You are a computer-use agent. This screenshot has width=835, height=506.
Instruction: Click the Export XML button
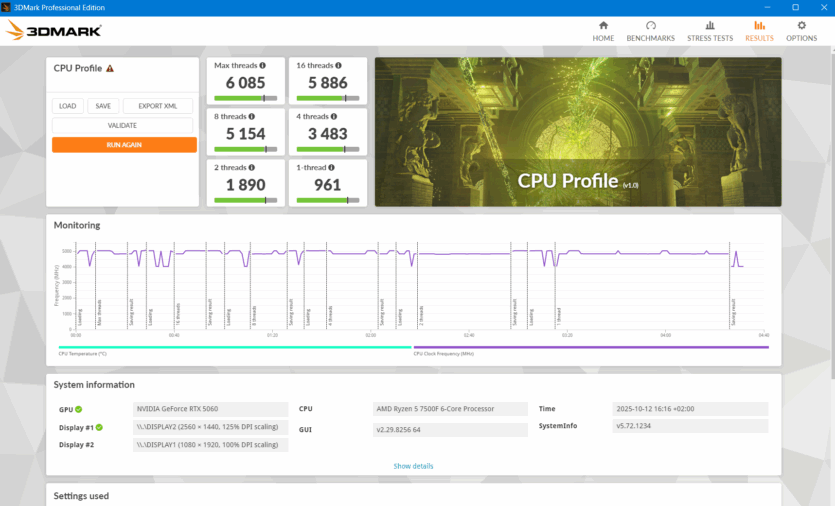pos(157,106)
